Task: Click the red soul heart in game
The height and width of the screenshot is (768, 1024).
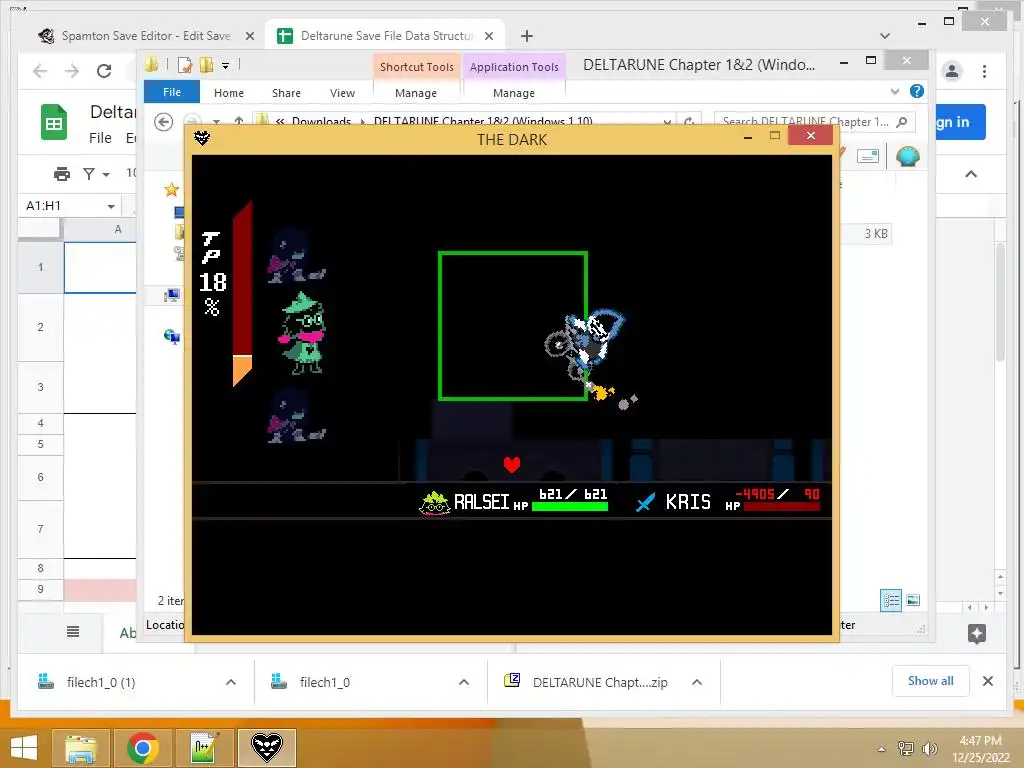Action: point(512,464)
